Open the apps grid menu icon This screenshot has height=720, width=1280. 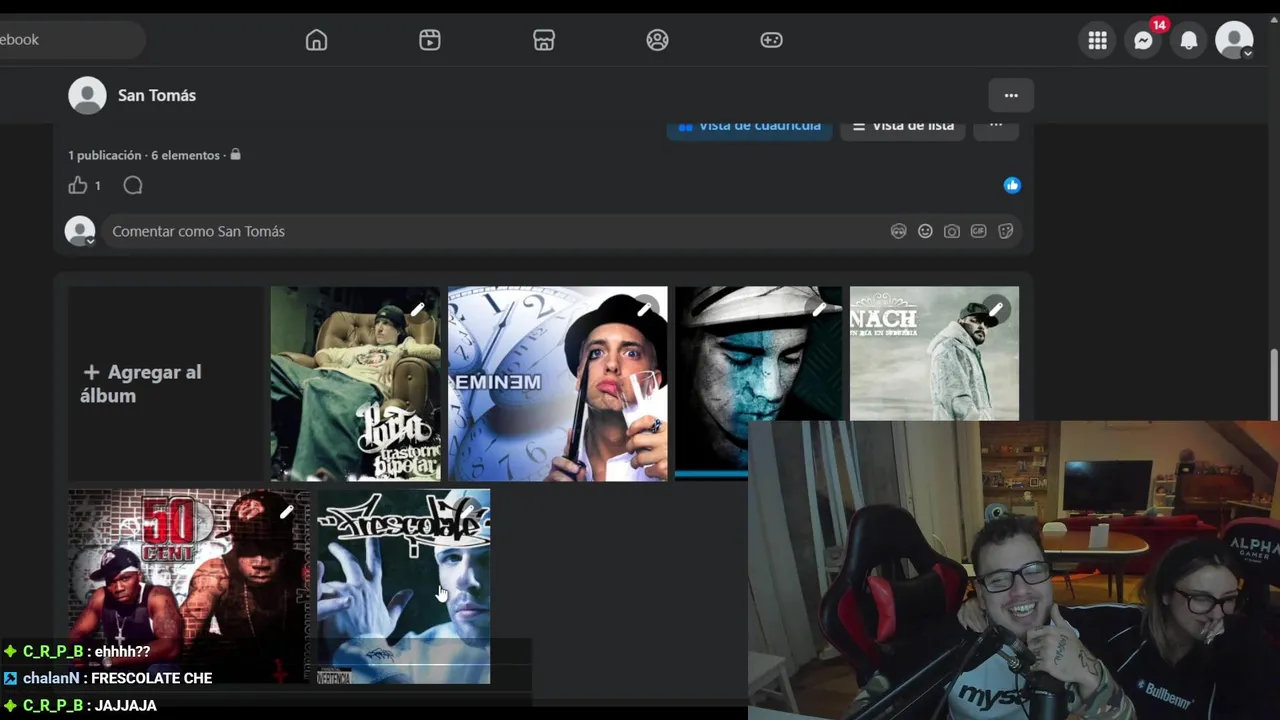1098,40
